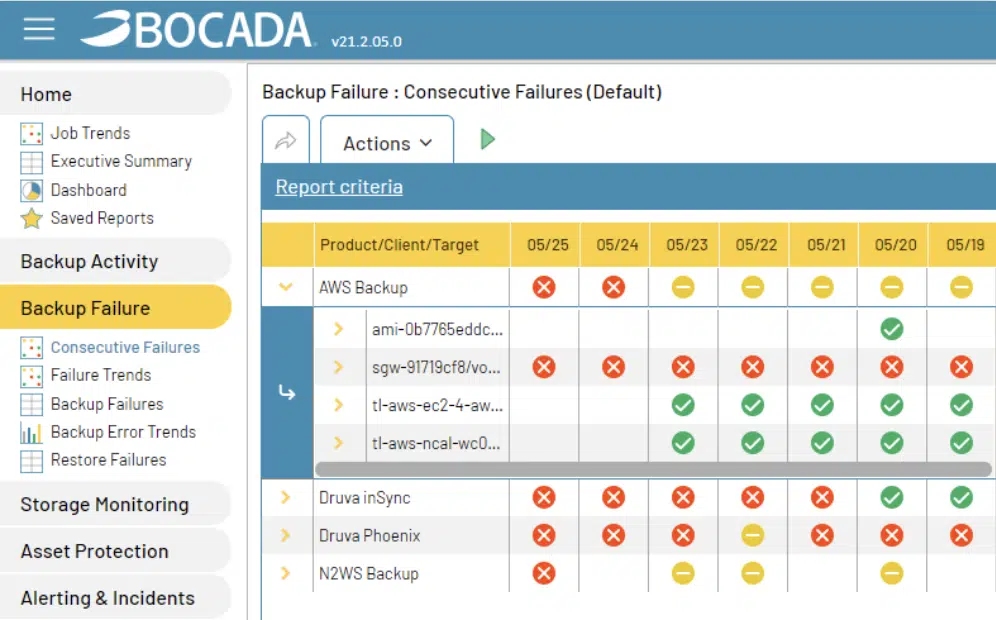Expand the Druva Phoenix row

point(285,536)
